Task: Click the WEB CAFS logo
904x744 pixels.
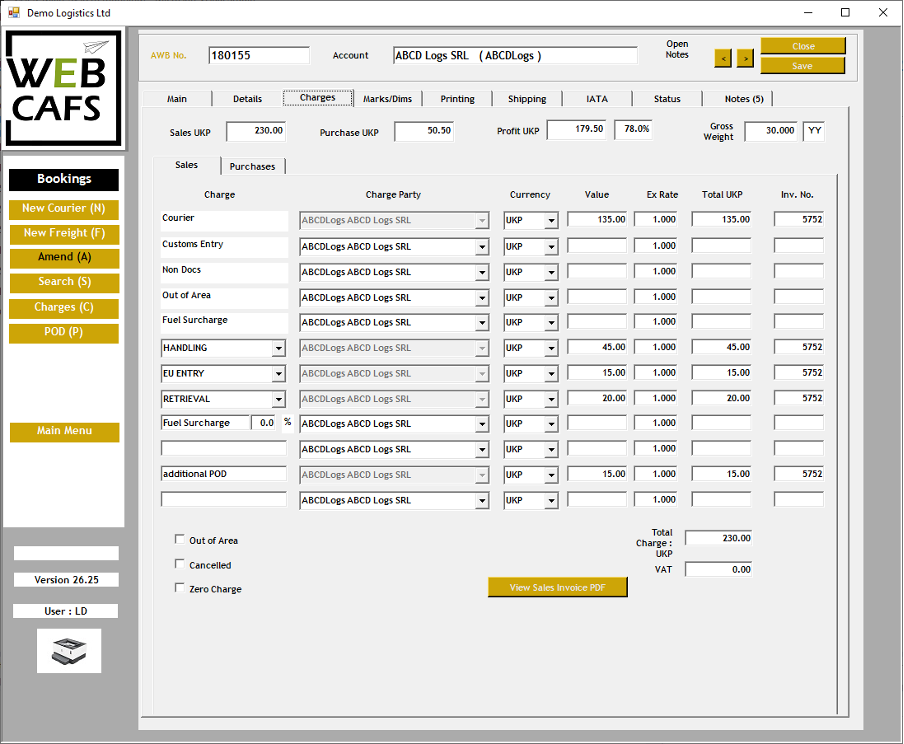Action: click(64, 89)
